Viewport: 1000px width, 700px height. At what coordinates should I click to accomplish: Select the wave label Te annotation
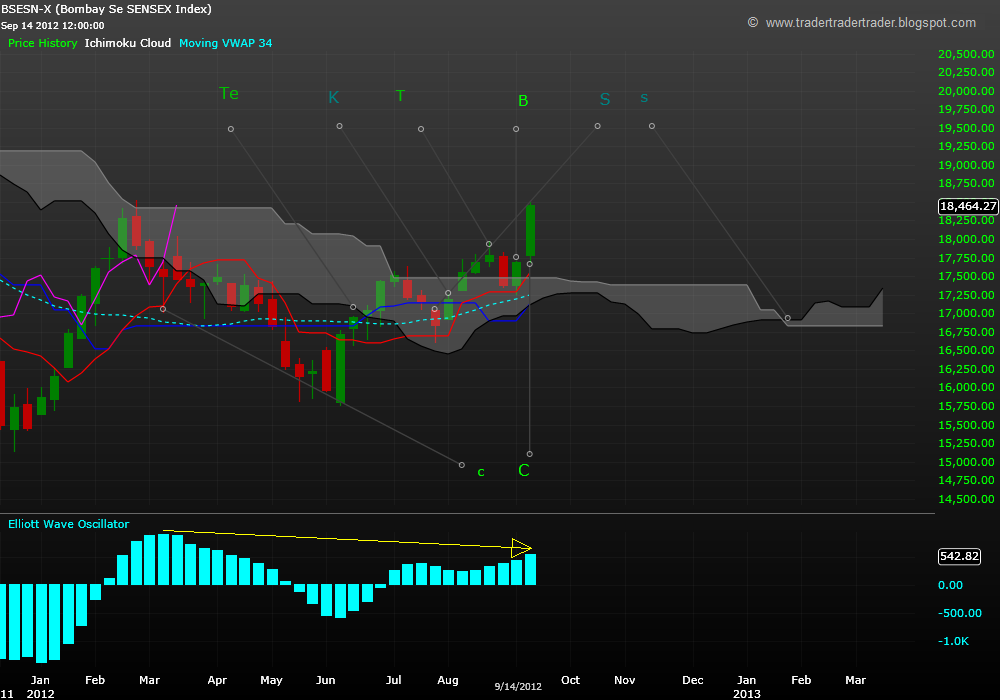[228, 93]
